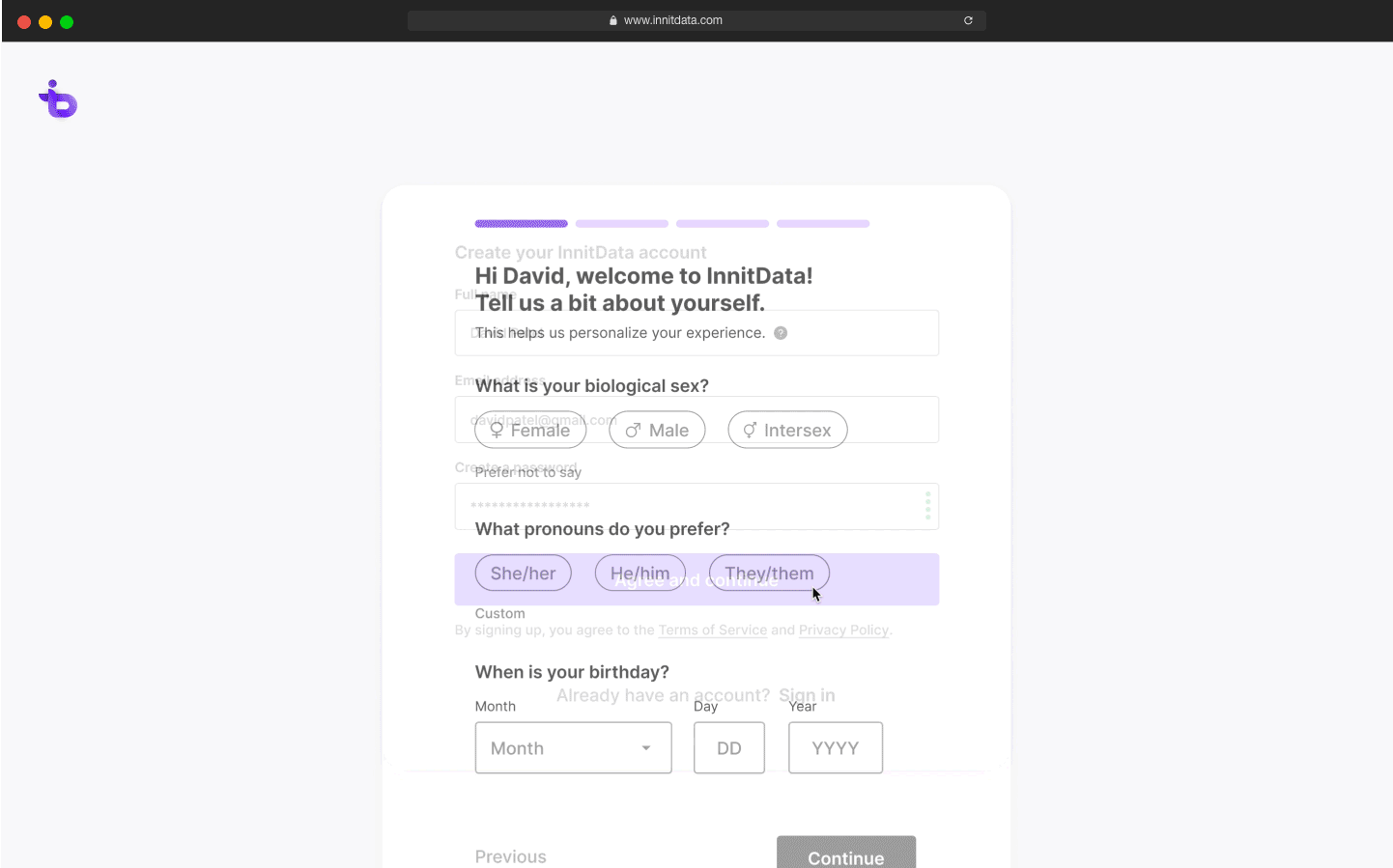Click the female symbol icon
Image resolution: width=1393 pixels, height=868 pixels.
point(497,431)
